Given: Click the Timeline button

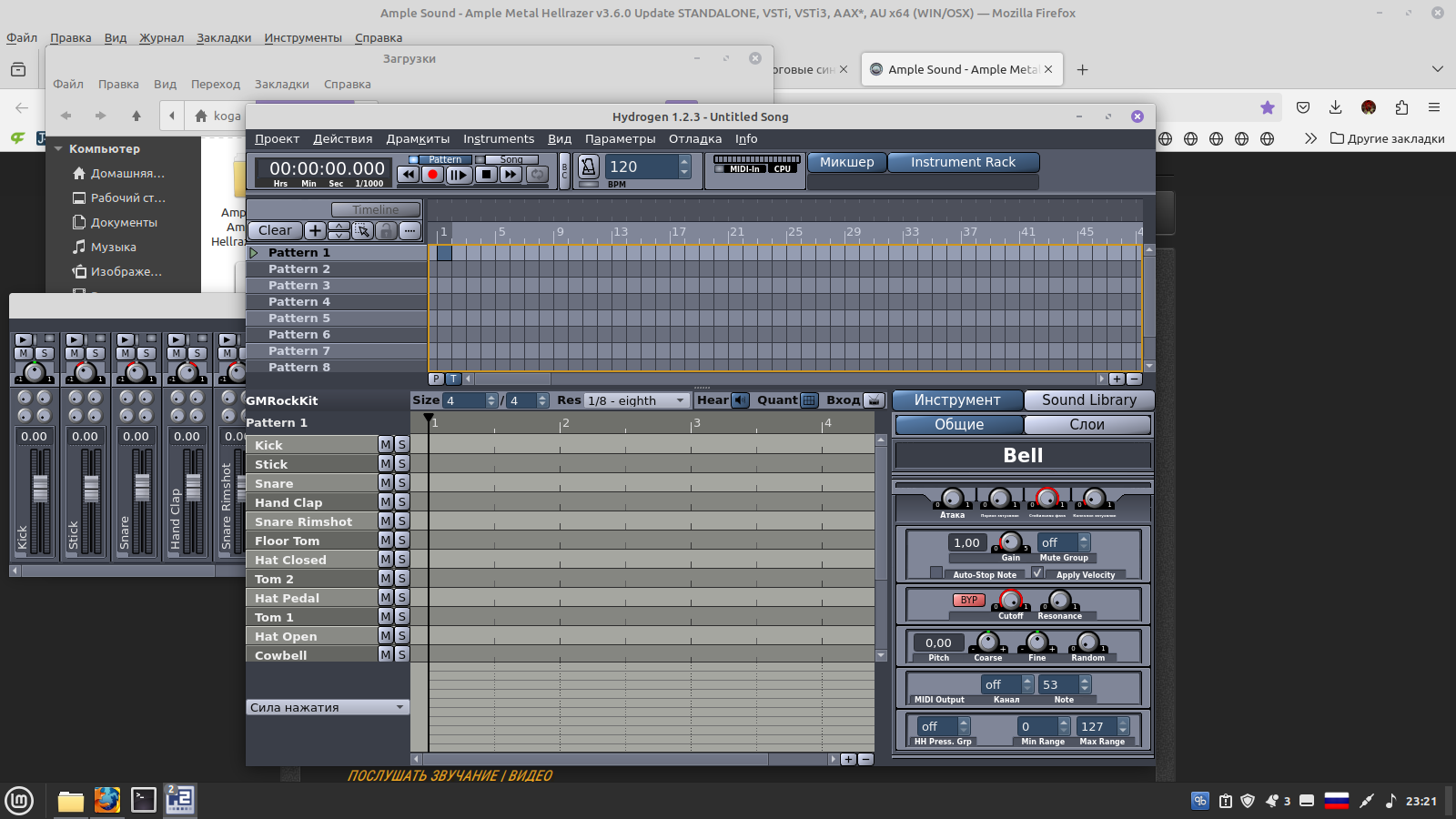Looking at the screenshot, I should (376, 209).
